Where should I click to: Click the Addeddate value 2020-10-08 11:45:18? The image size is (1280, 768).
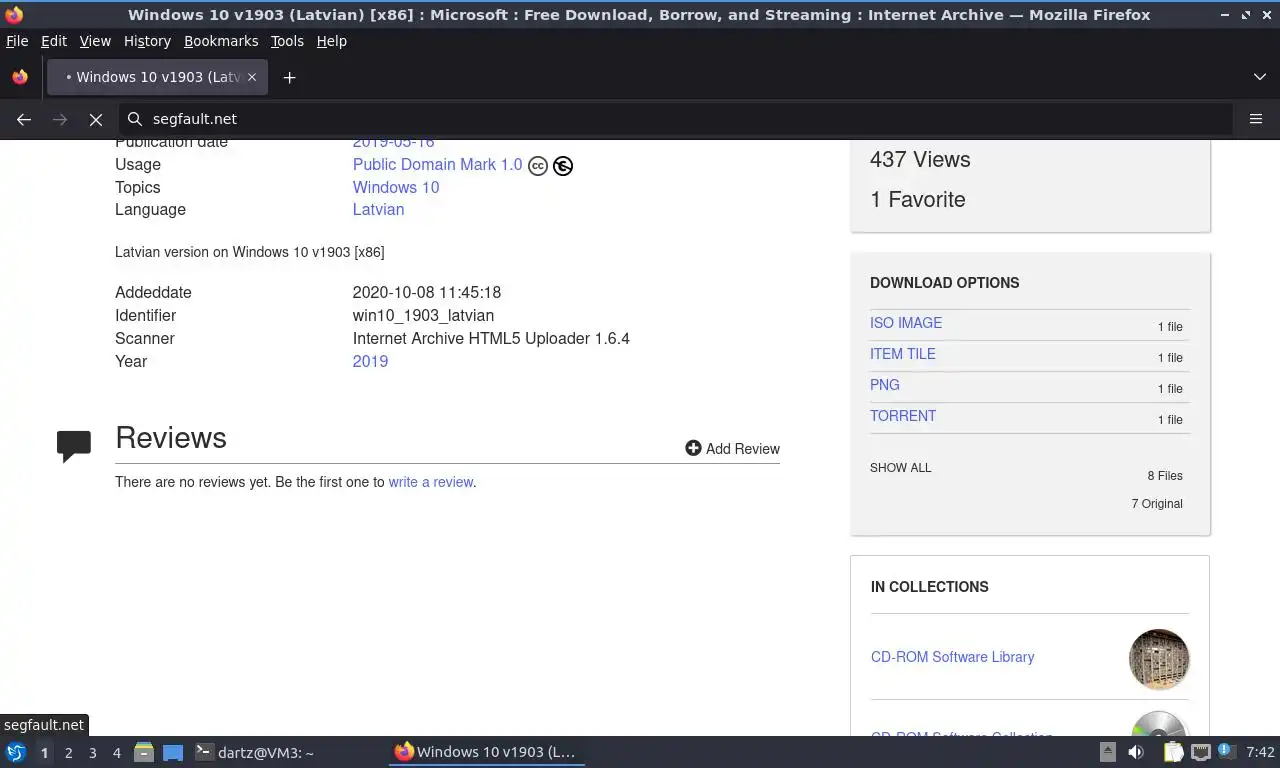427,293
